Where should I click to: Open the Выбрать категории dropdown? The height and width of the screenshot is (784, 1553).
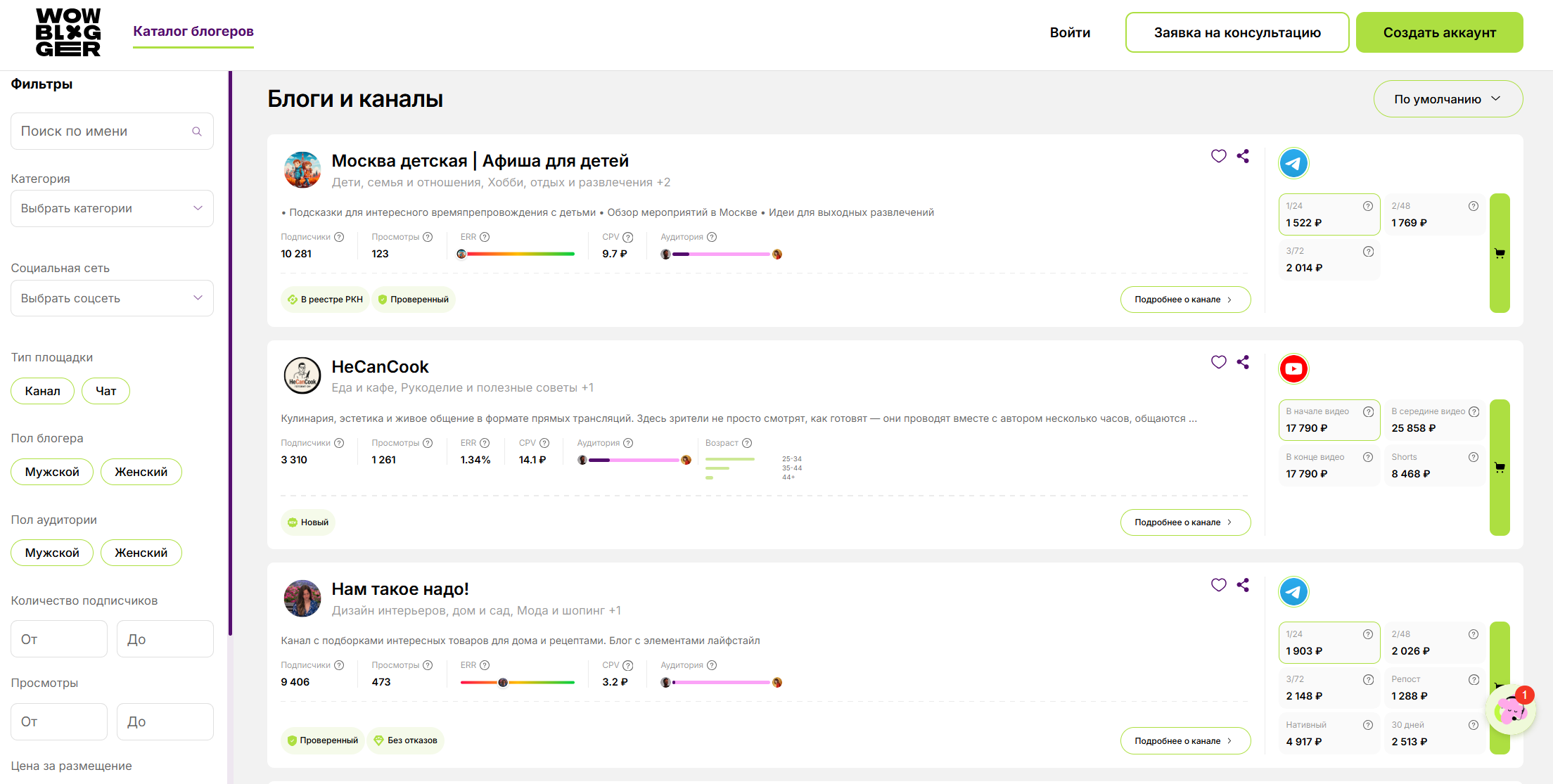(x=112, y=208)
